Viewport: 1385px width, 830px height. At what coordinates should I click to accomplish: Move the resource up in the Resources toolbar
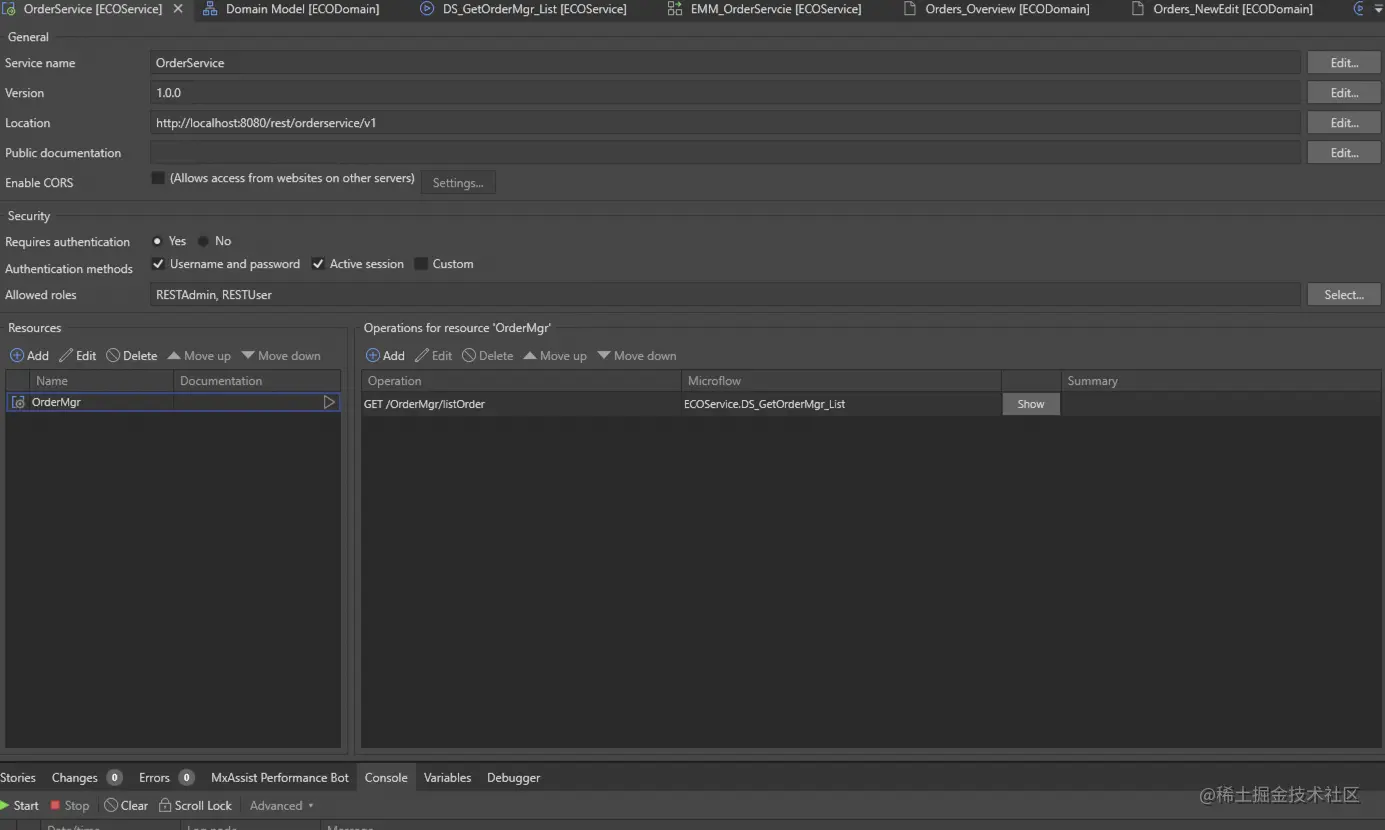(199, 356)
